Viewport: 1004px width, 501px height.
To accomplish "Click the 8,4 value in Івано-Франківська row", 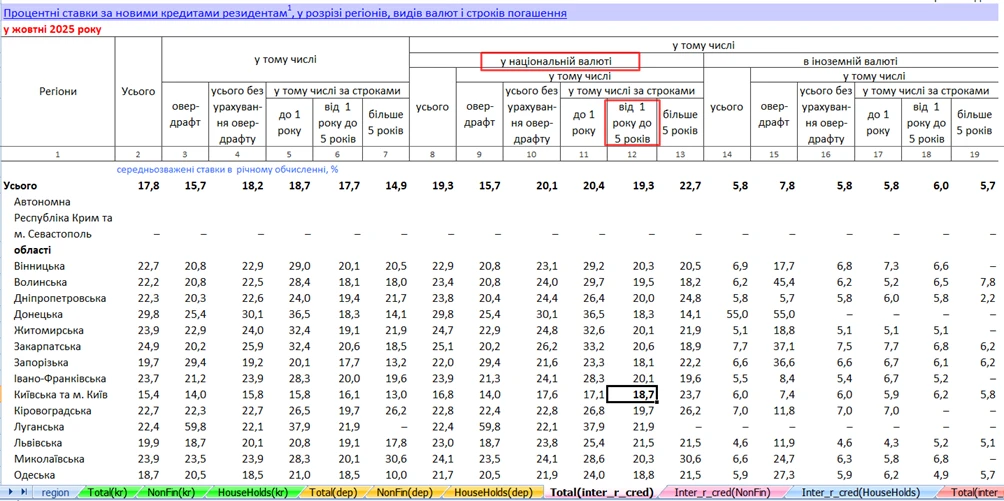I will point(787,379).
